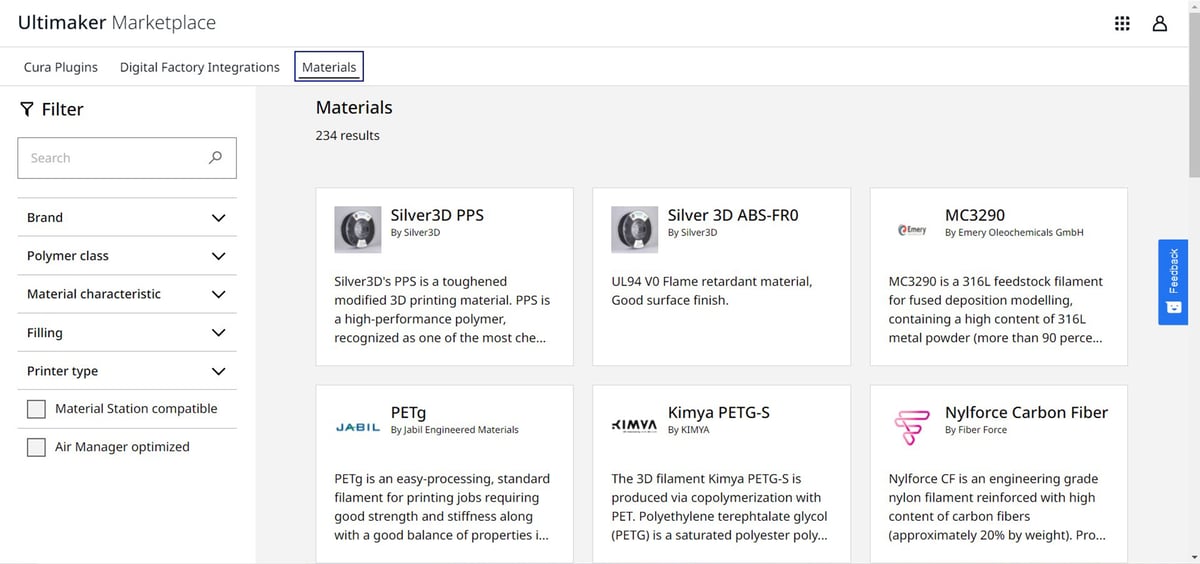Expand the Filling filter
1200x564 pixels.
pyautogui.click(x=127, y=332)
